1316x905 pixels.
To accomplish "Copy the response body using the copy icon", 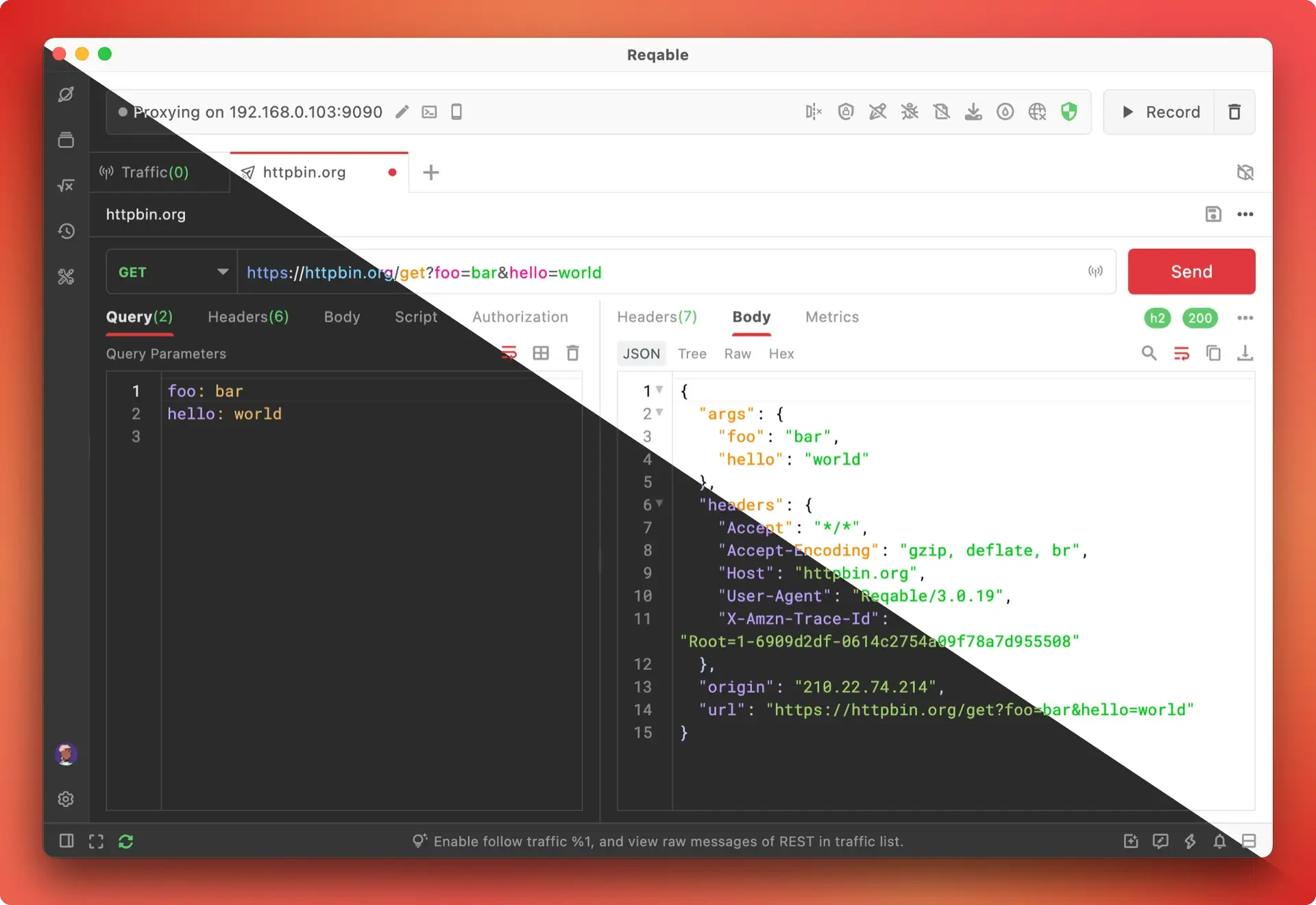I will 1213,353.
